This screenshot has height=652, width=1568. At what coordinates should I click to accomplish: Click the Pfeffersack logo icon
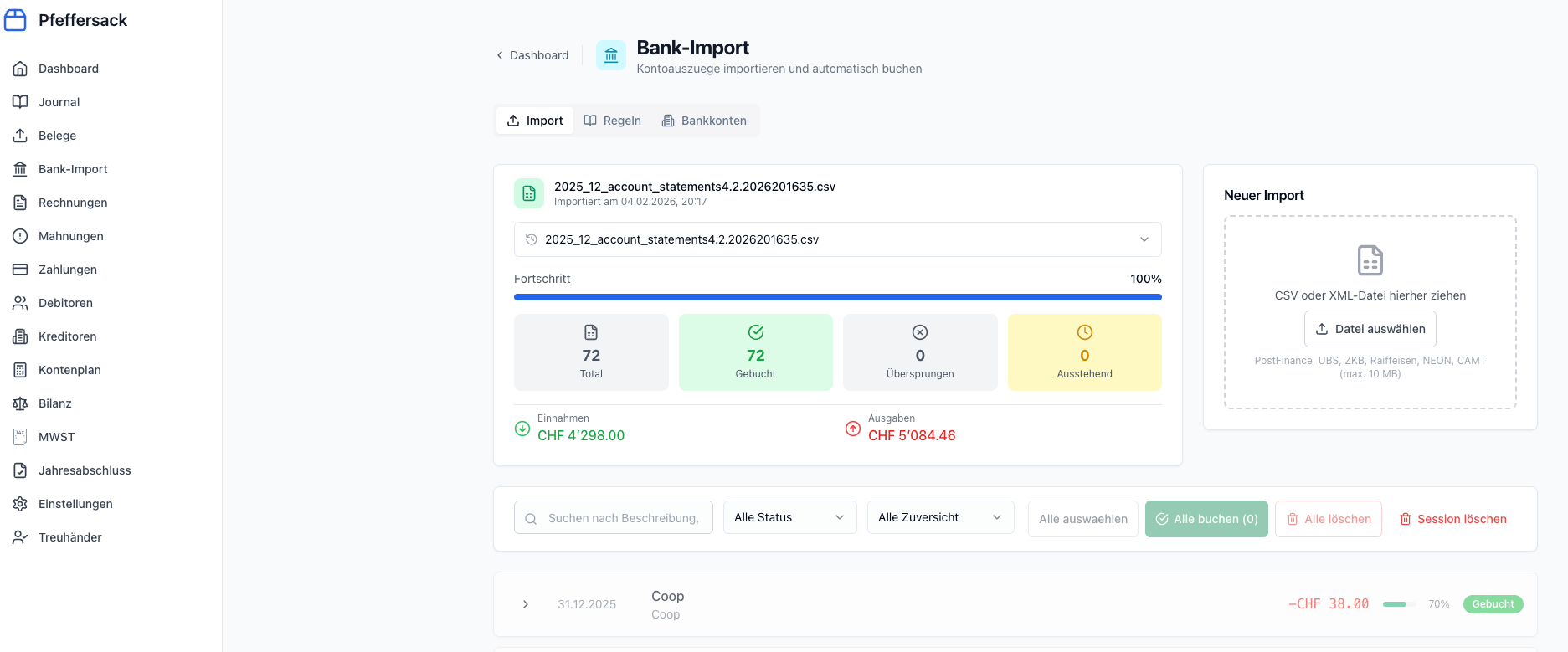16,20
